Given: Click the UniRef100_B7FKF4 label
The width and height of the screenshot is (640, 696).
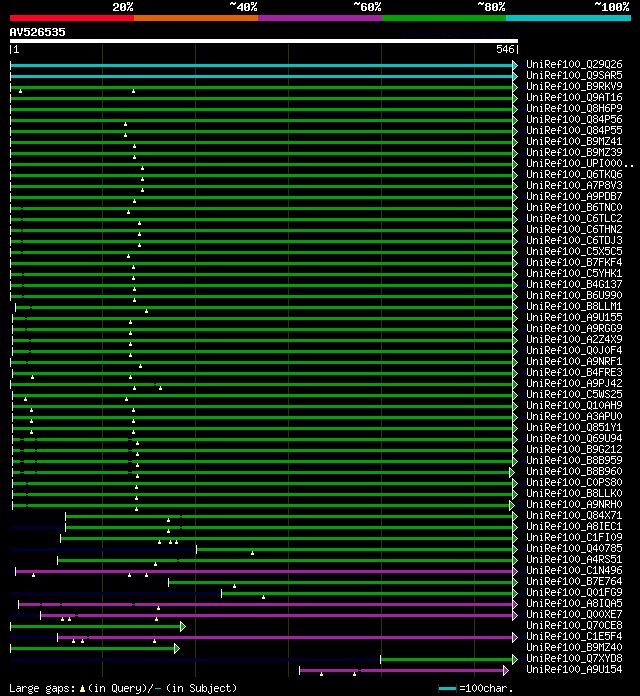Looking at the screenshot, I should [574, 262].
